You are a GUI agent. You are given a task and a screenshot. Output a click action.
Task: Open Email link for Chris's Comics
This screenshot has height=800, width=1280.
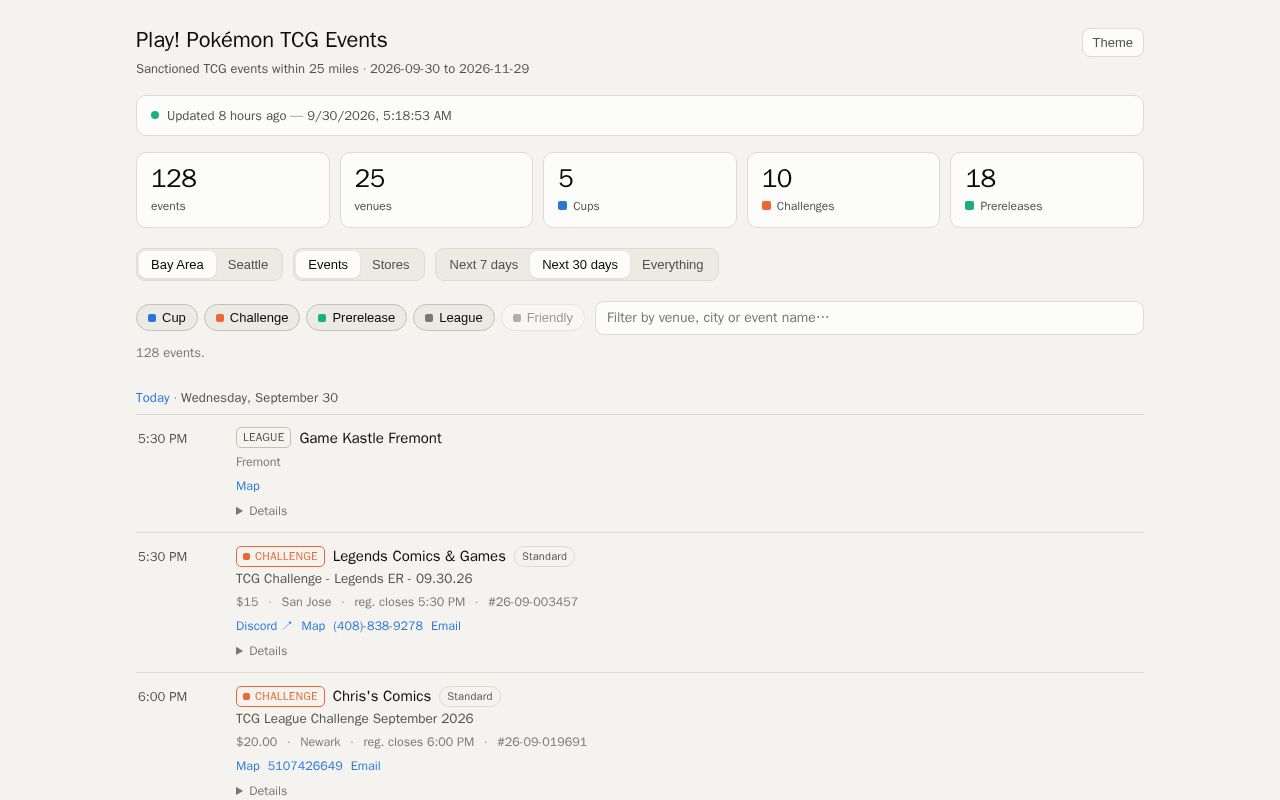tap(366, 766)
